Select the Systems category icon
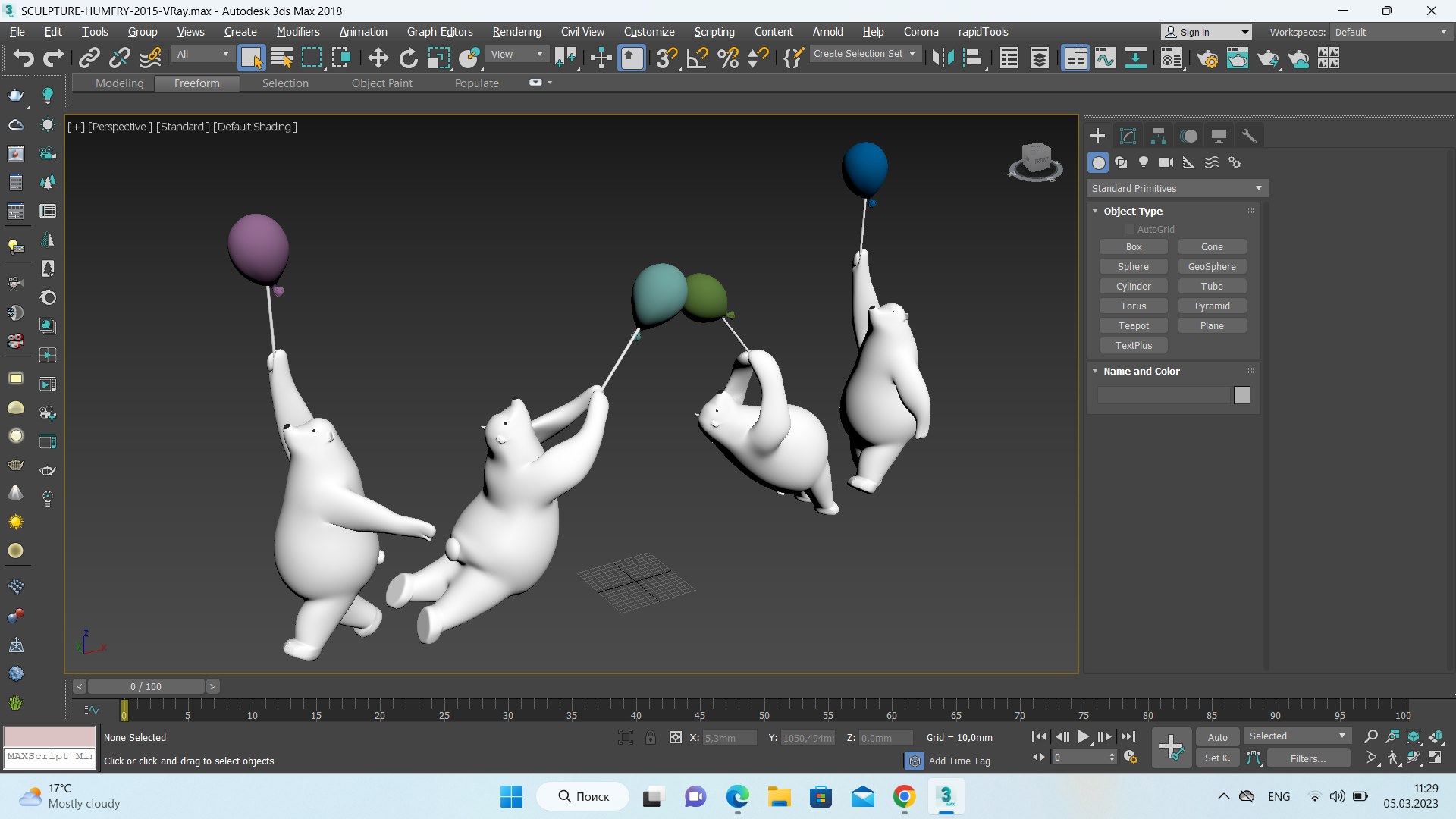This screenshot has width=1456, height=819. 1235,162
